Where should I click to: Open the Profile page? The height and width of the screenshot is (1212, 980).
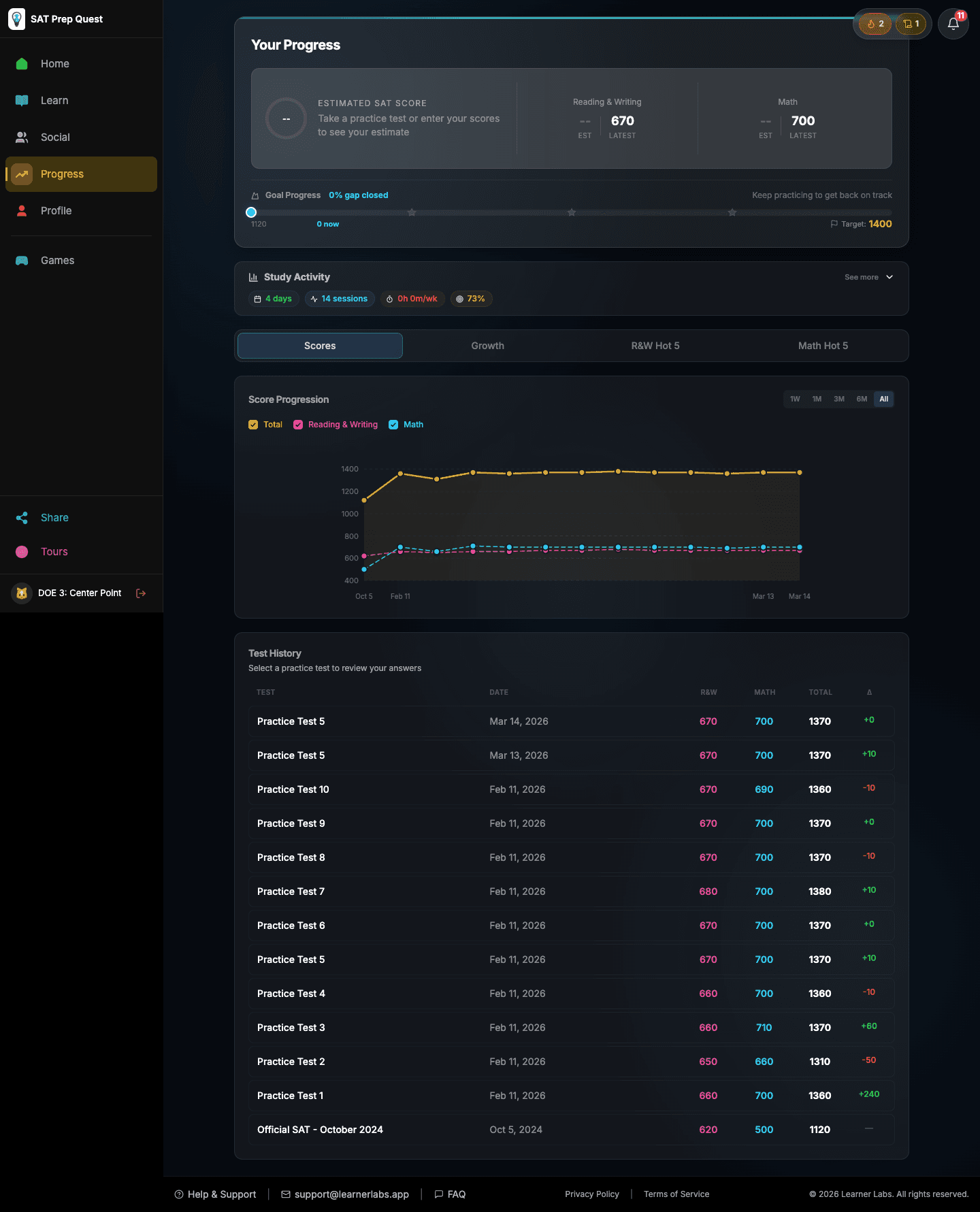pyautogui.click(x=81, y=211)
